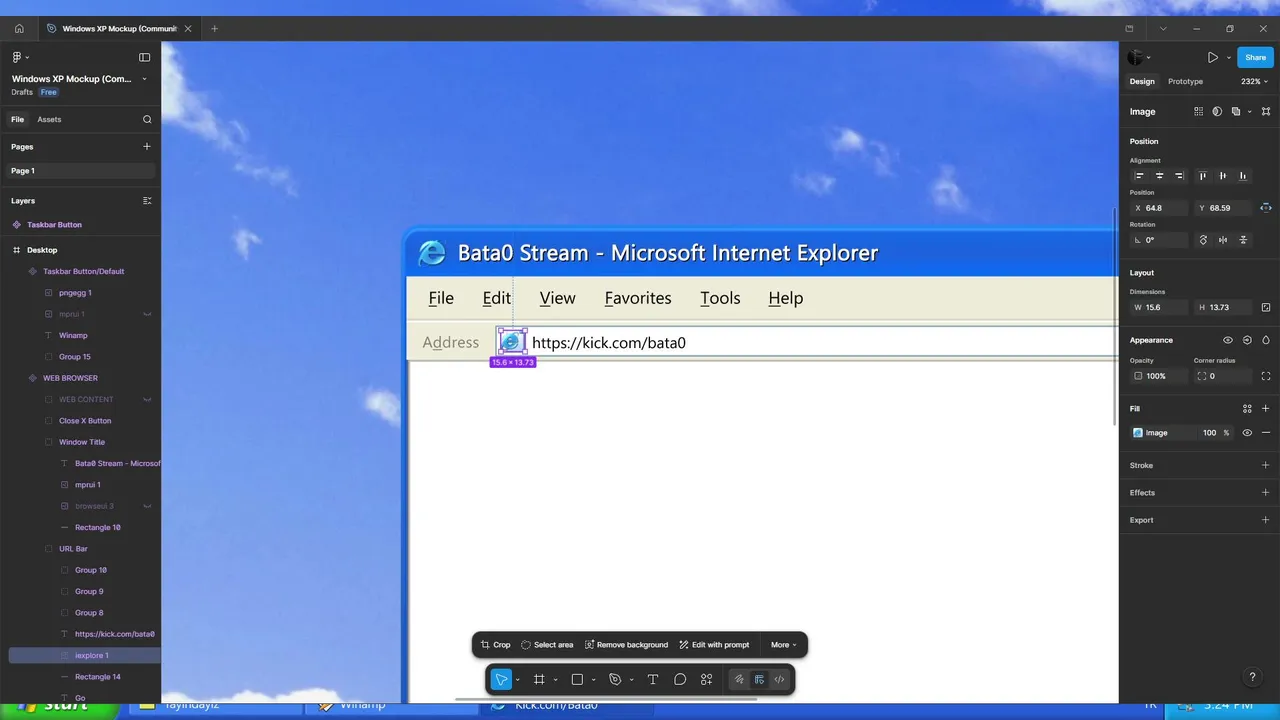
Task: Select the WEB BROWSER layer
Action: click(70, 378)
